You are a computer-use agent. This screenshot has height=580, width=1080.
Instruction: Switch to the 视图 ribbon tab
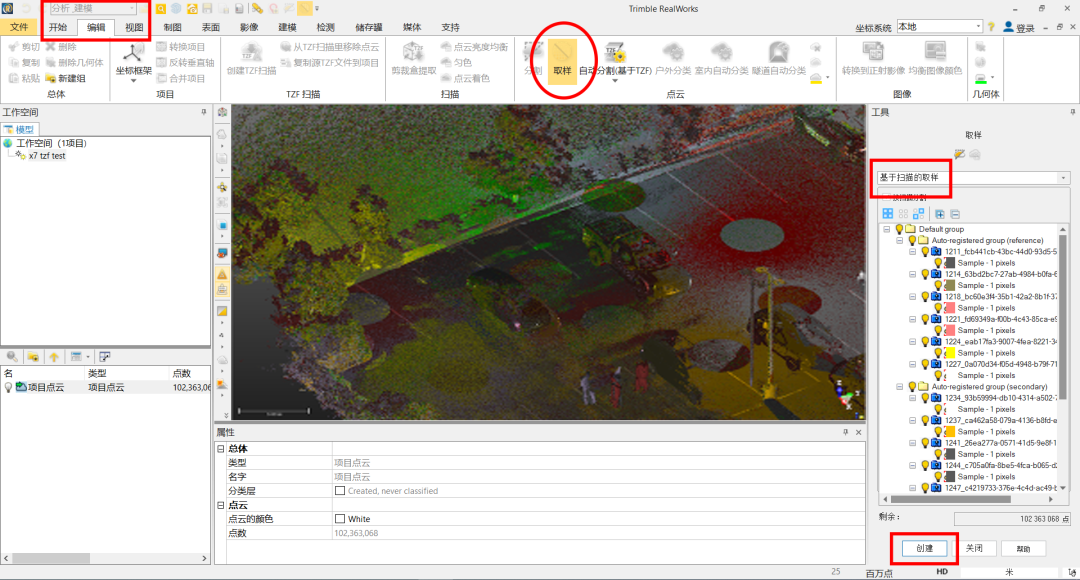click(x=134, y=28)
